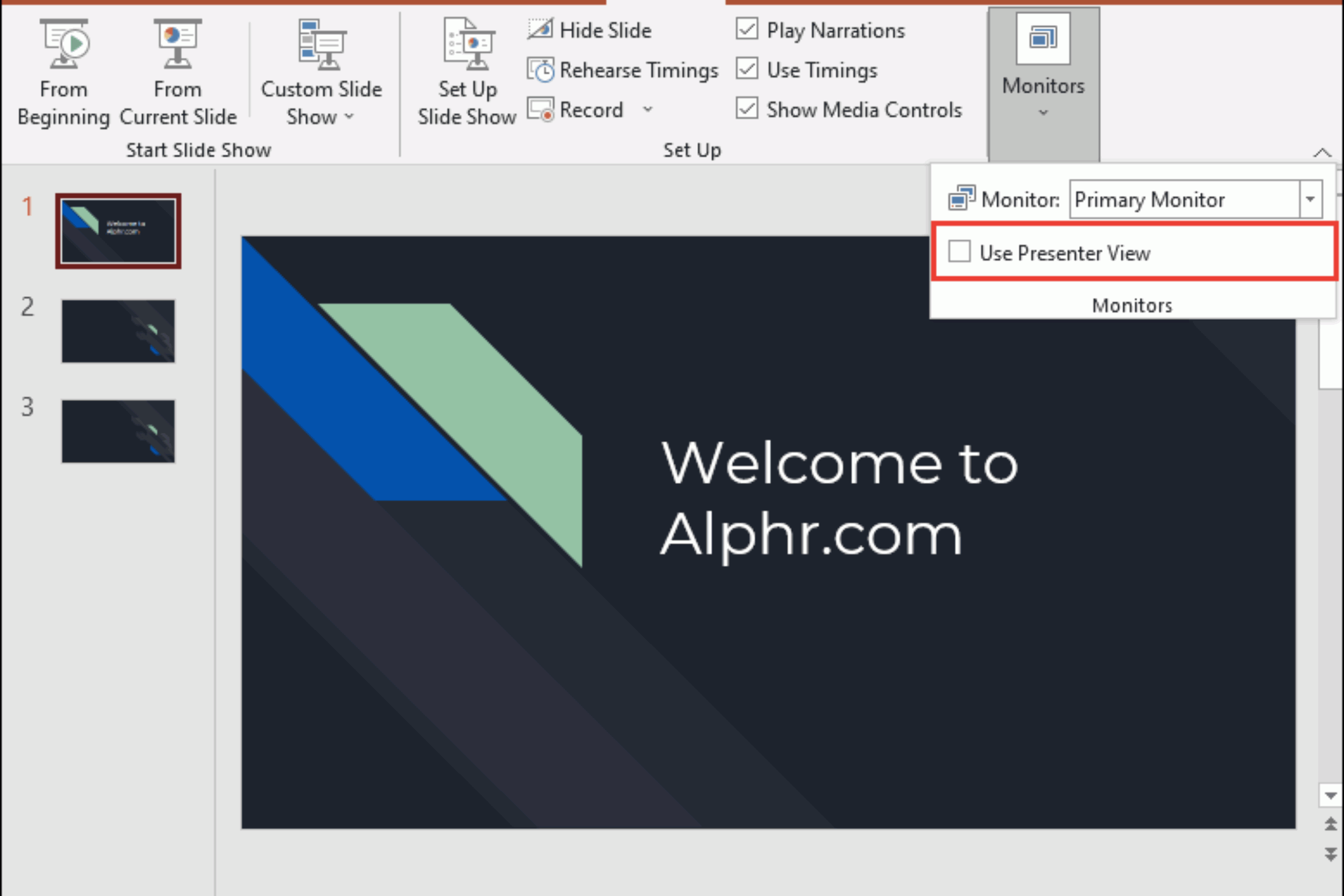1344x896 pixels.
Task: Click the Record icon
Action: 540,109
